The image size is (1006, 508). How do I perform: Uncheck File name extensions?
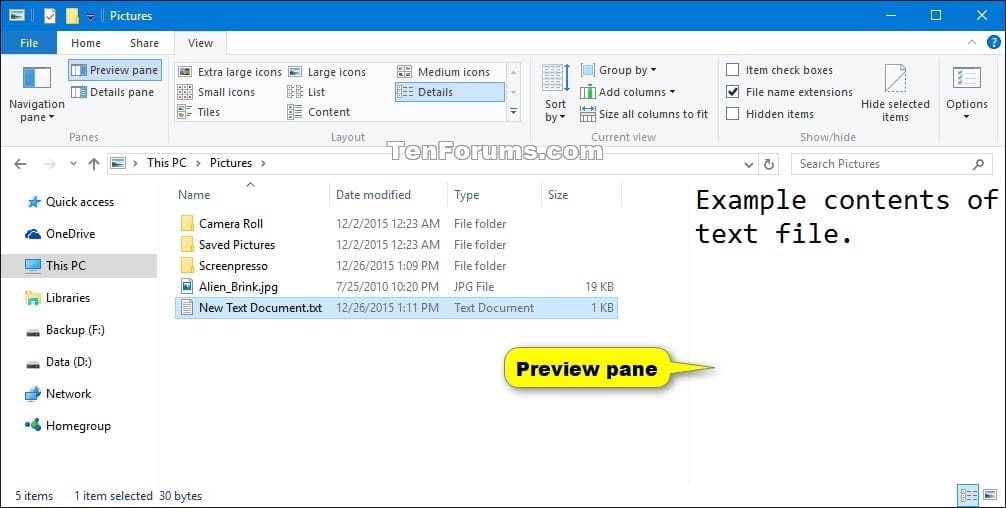[x=732, y=92]
